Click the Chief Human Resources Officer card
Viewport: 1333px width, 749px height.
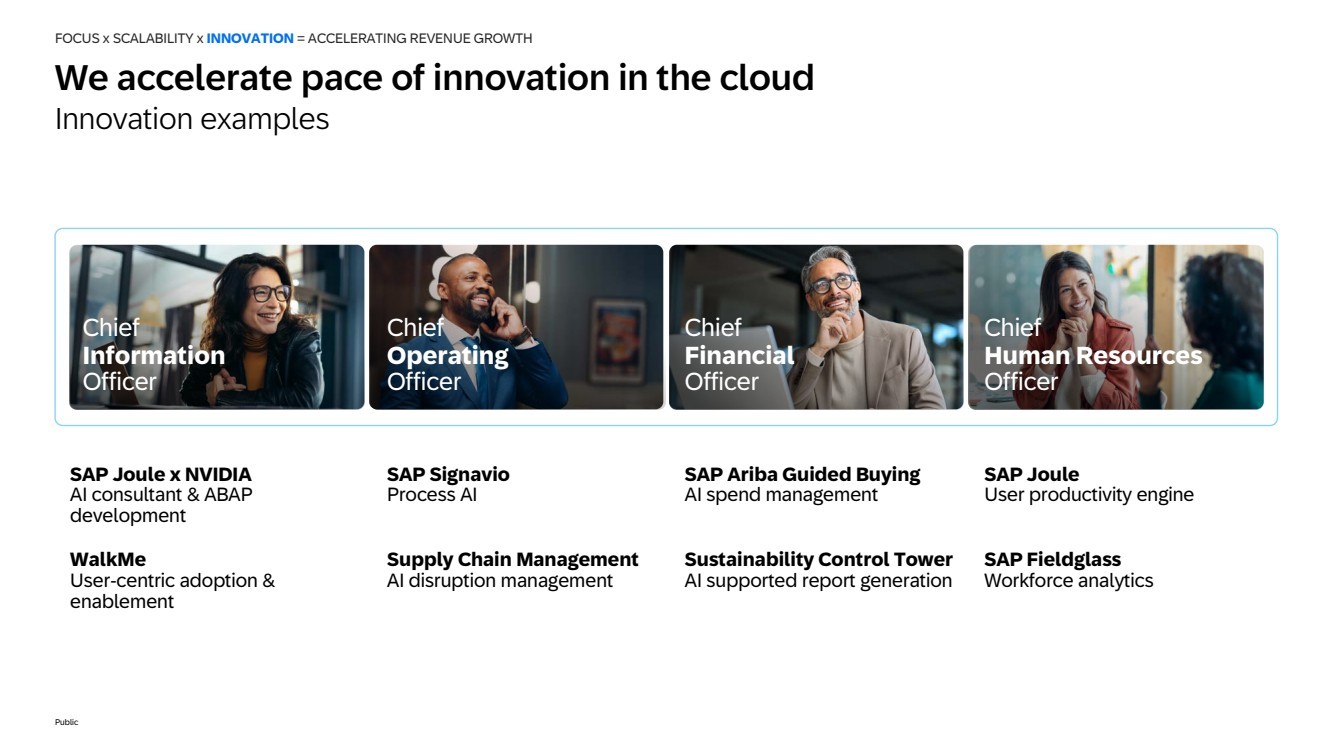pos(1115,327)
